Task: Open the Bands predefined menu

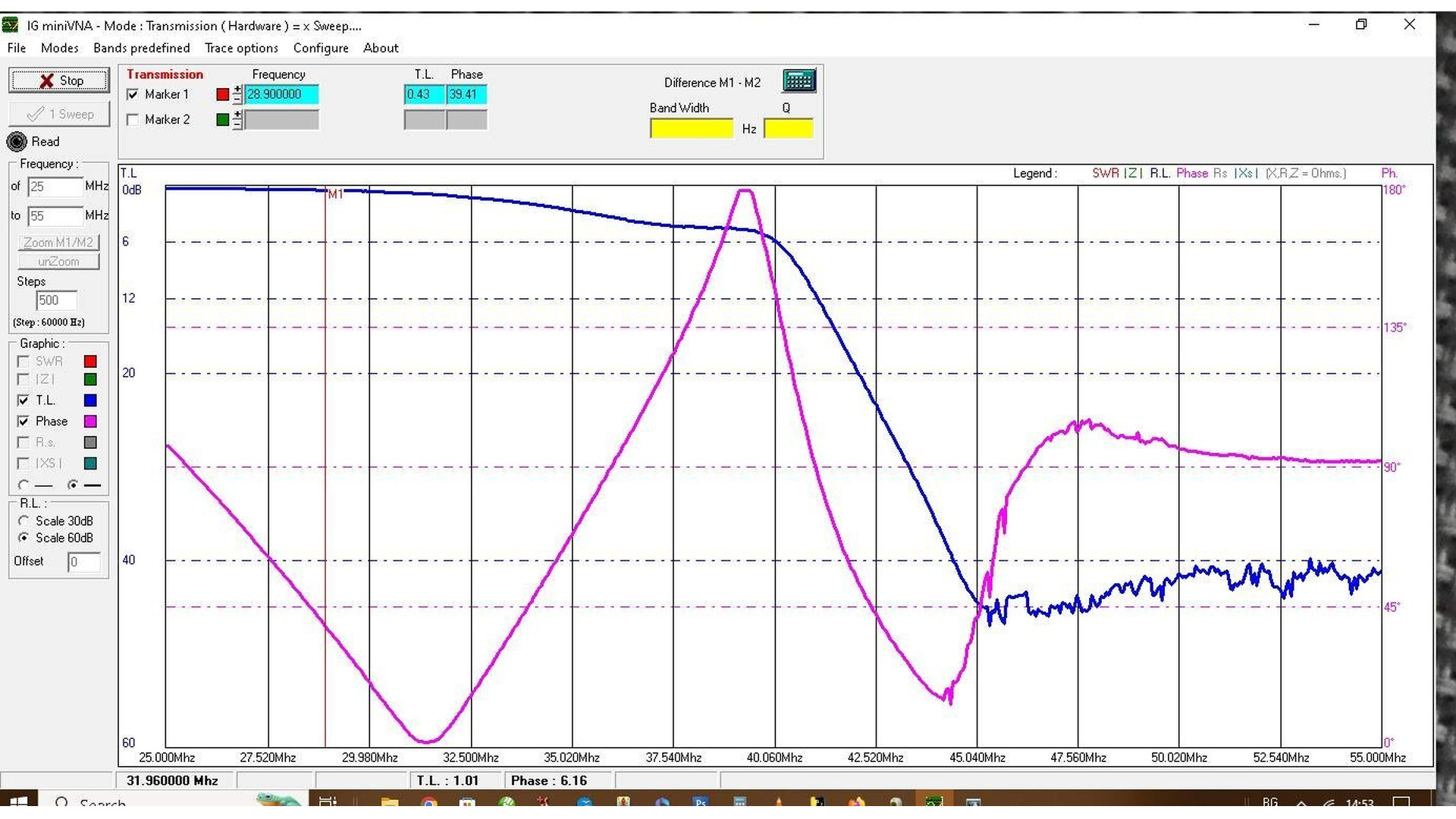Action: (x=142, y=48)
